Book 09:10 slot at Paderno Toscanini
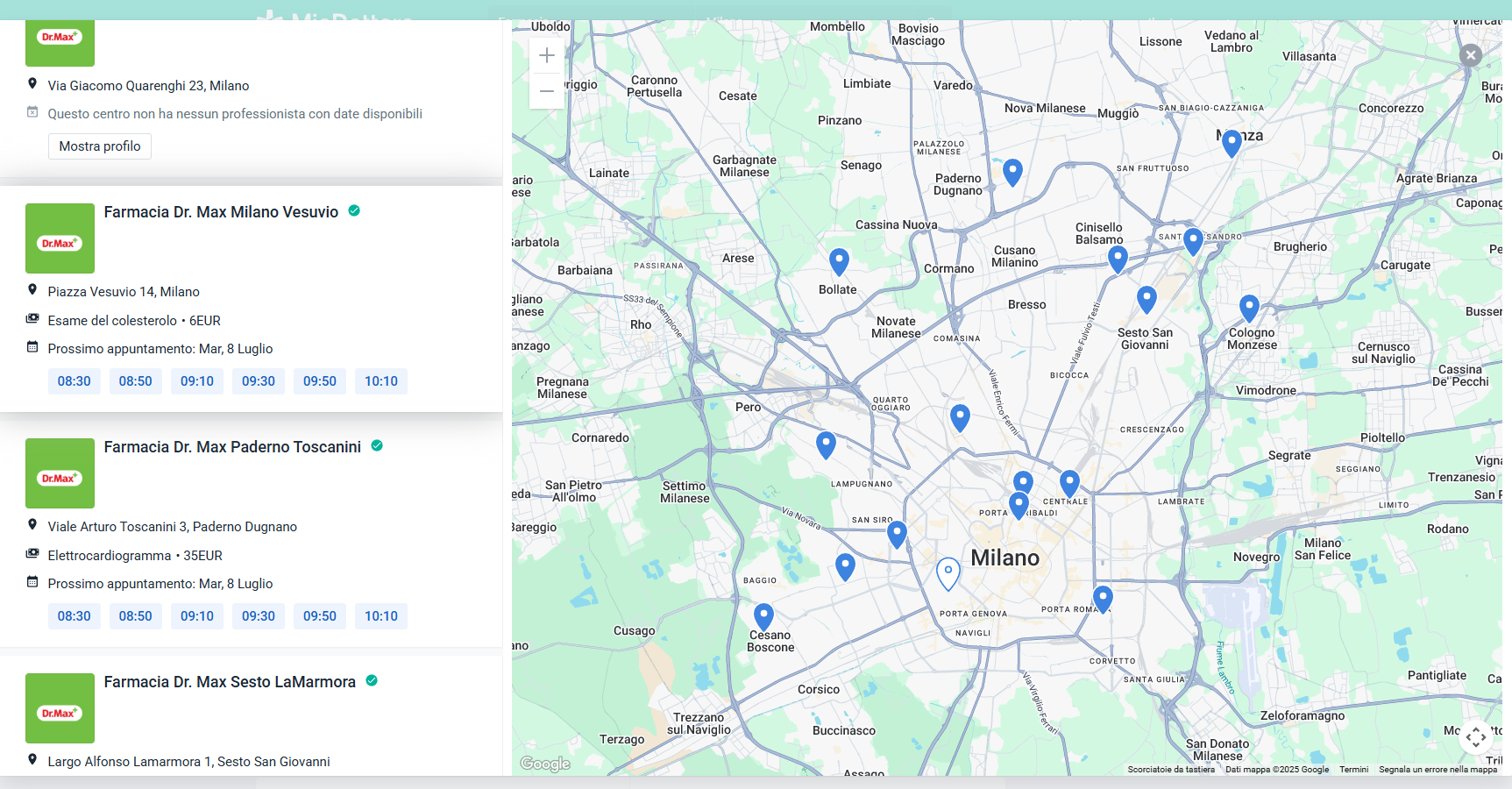 (x=197, y=616)
